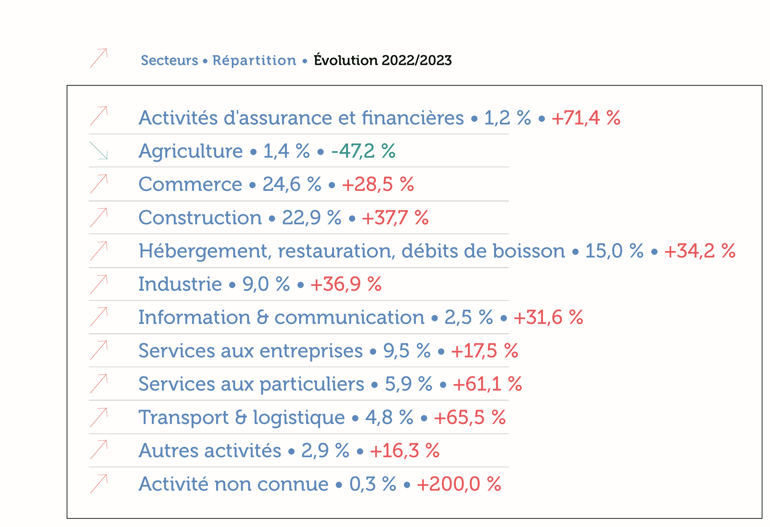The height and width of the screenshot is (527, 770).
Task: Click the +200,0 % evolution value
Action: (x=458, y=484)
